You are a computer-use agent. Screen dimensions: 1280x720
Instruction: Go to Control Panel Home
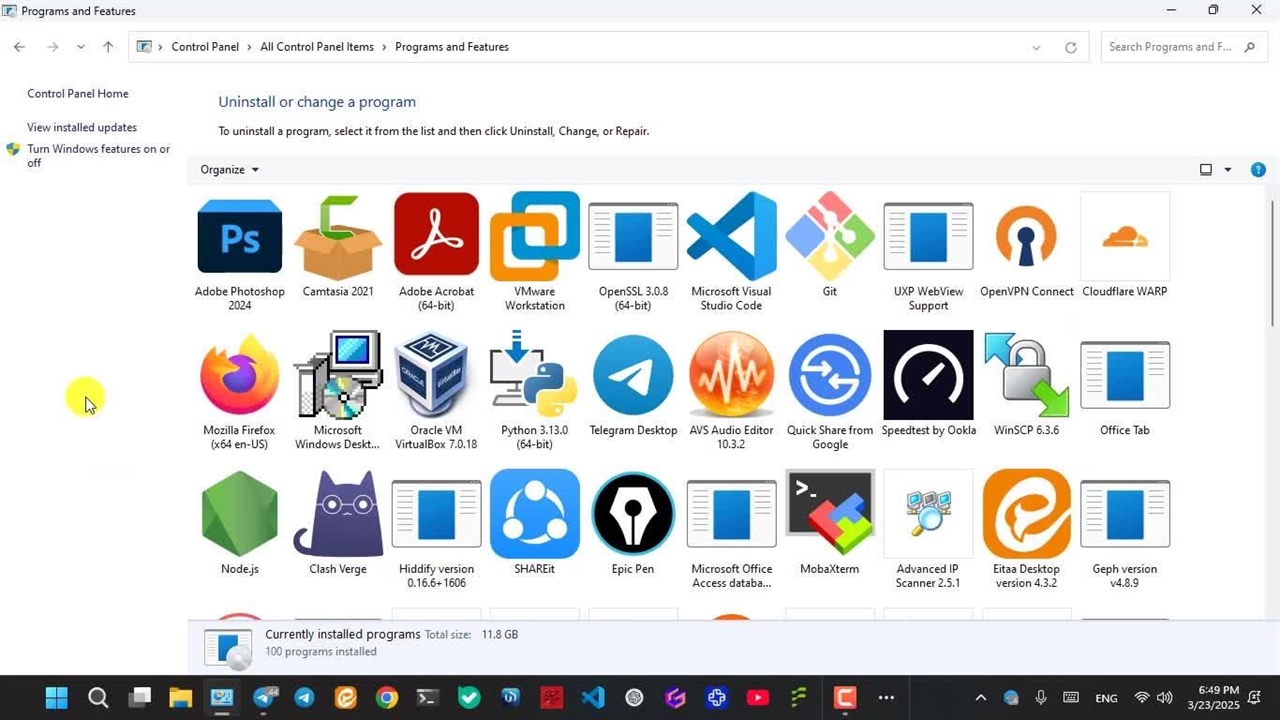click(x=78, y=94)
